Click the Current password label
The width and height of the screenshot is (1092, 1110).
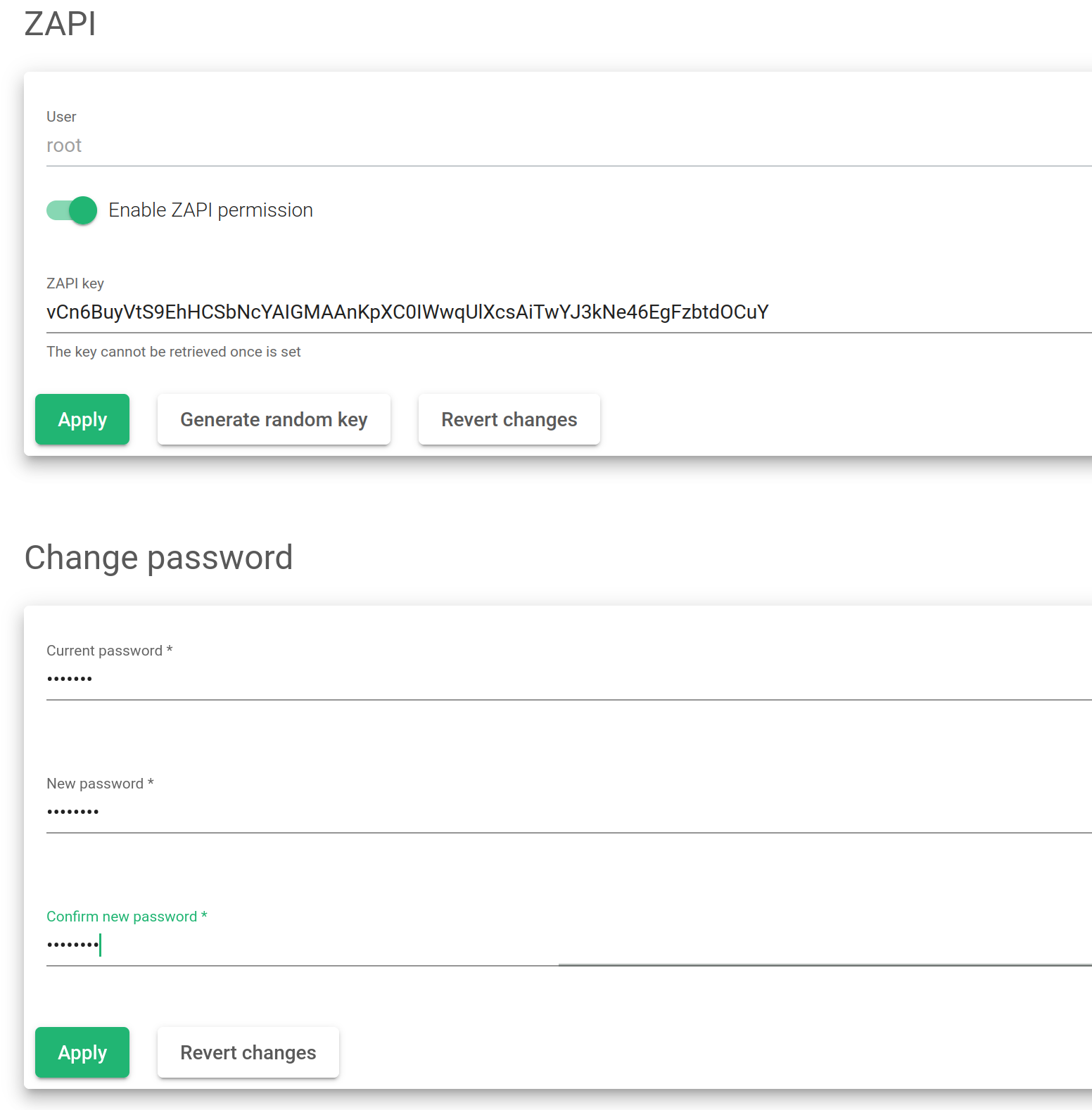110,651
